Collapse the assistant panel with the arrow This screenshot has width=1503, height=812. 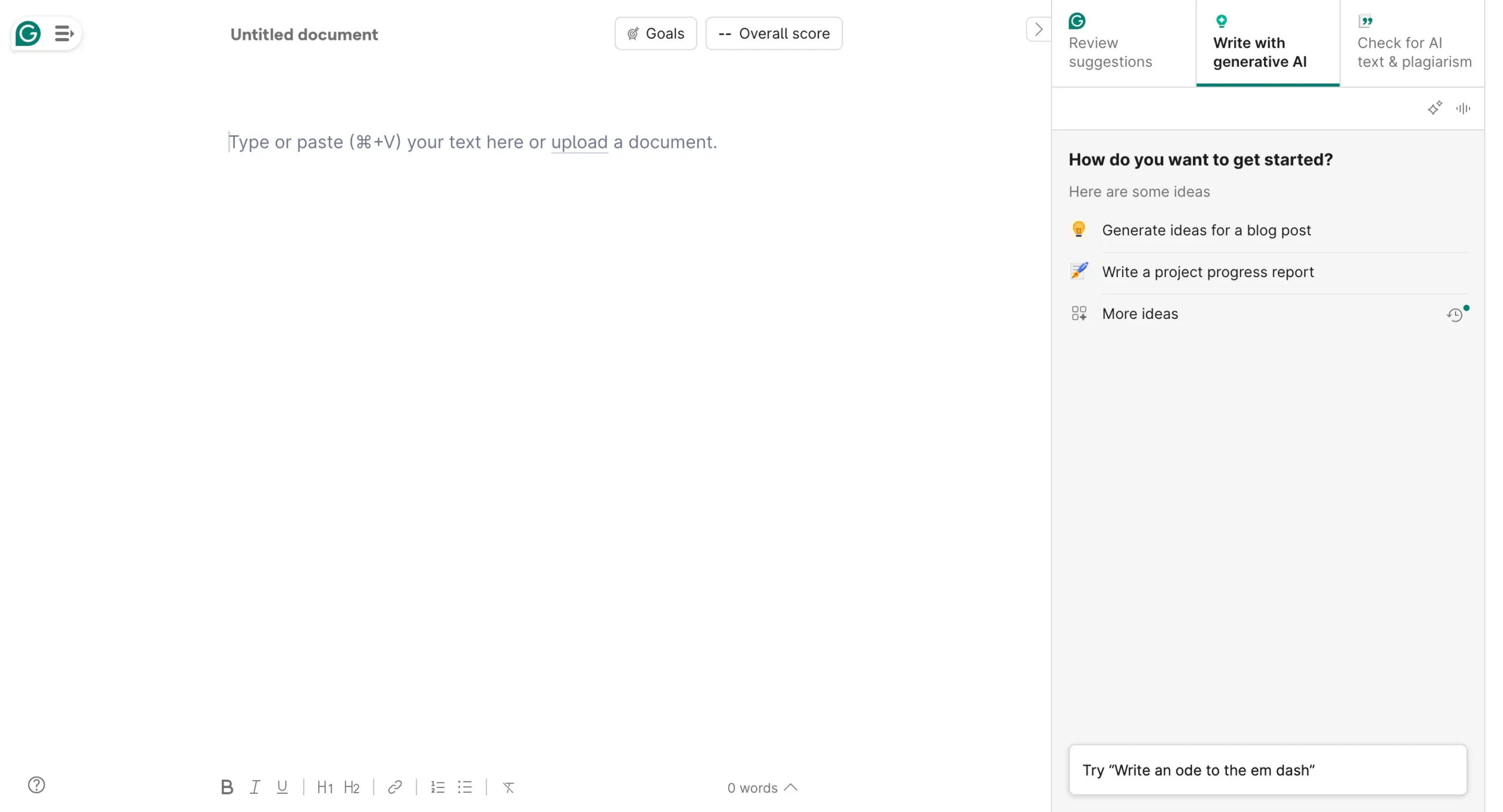click(x=1038, y=29)
